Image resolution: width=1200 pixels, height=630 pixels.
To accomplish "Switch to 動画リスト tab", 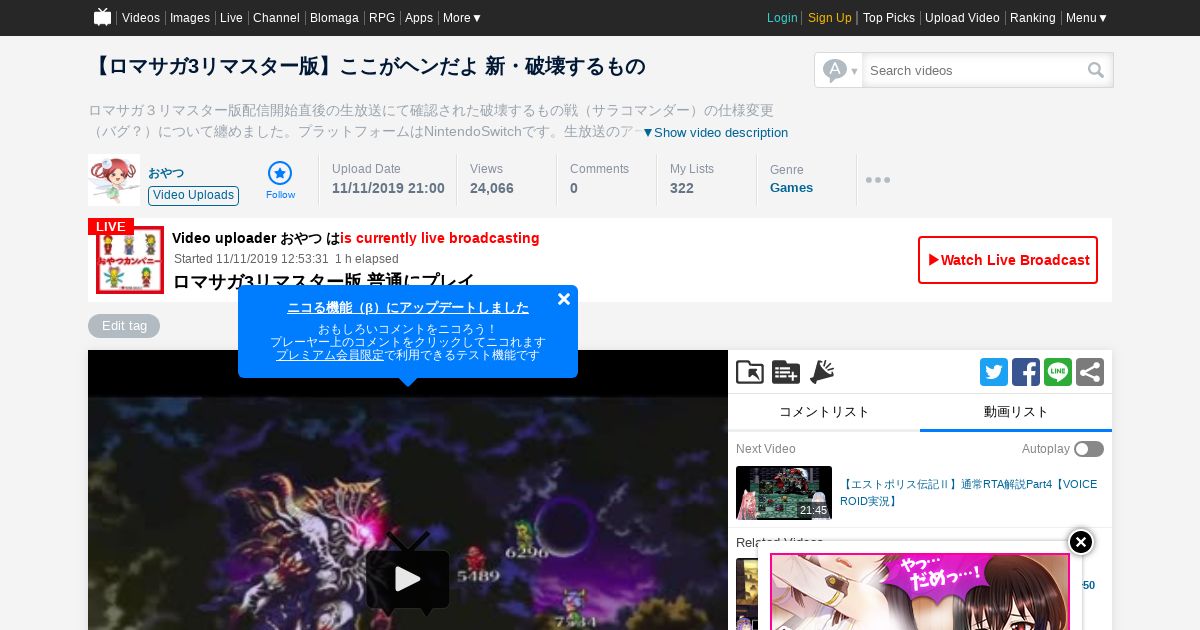I will 1016,412.
